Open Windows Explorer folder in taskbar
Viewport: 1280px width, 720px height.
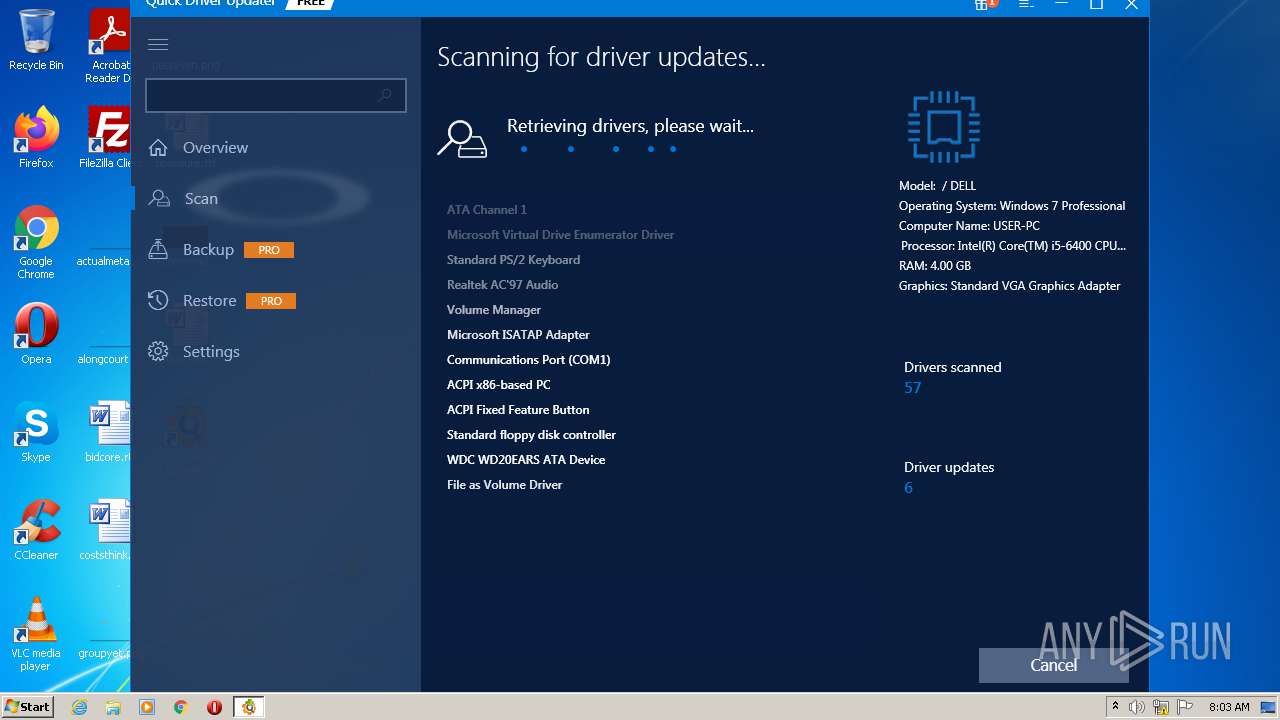pyautogui.click(x=113, y=707)
